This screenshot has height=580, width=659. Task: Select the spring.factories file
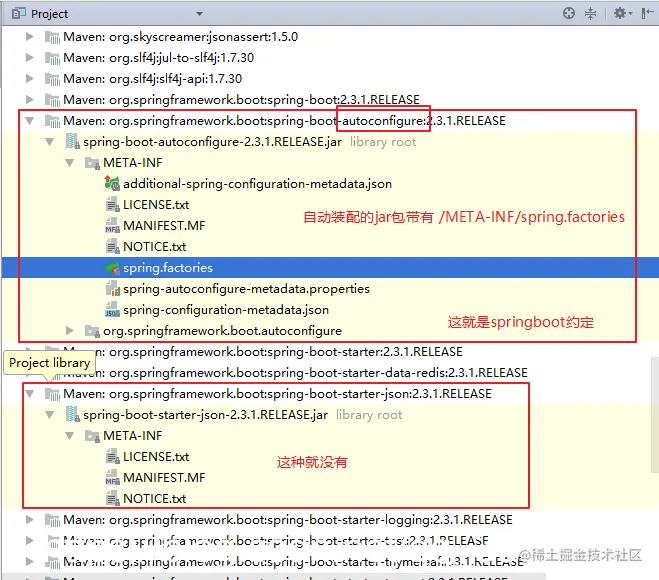point(168,268)
